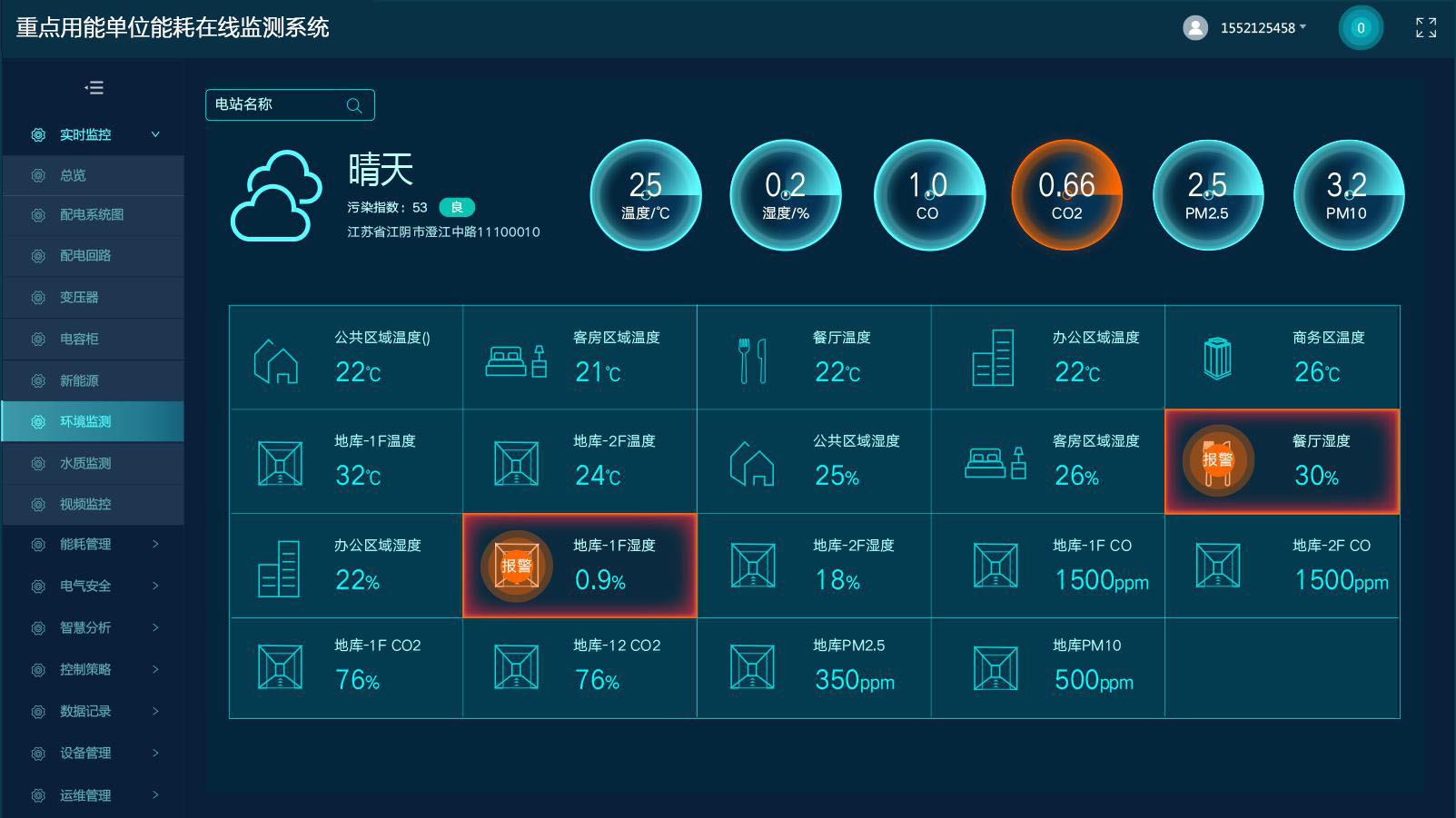
Task: Collapse the 实时监控 menu section
Action: click(155, 134)
